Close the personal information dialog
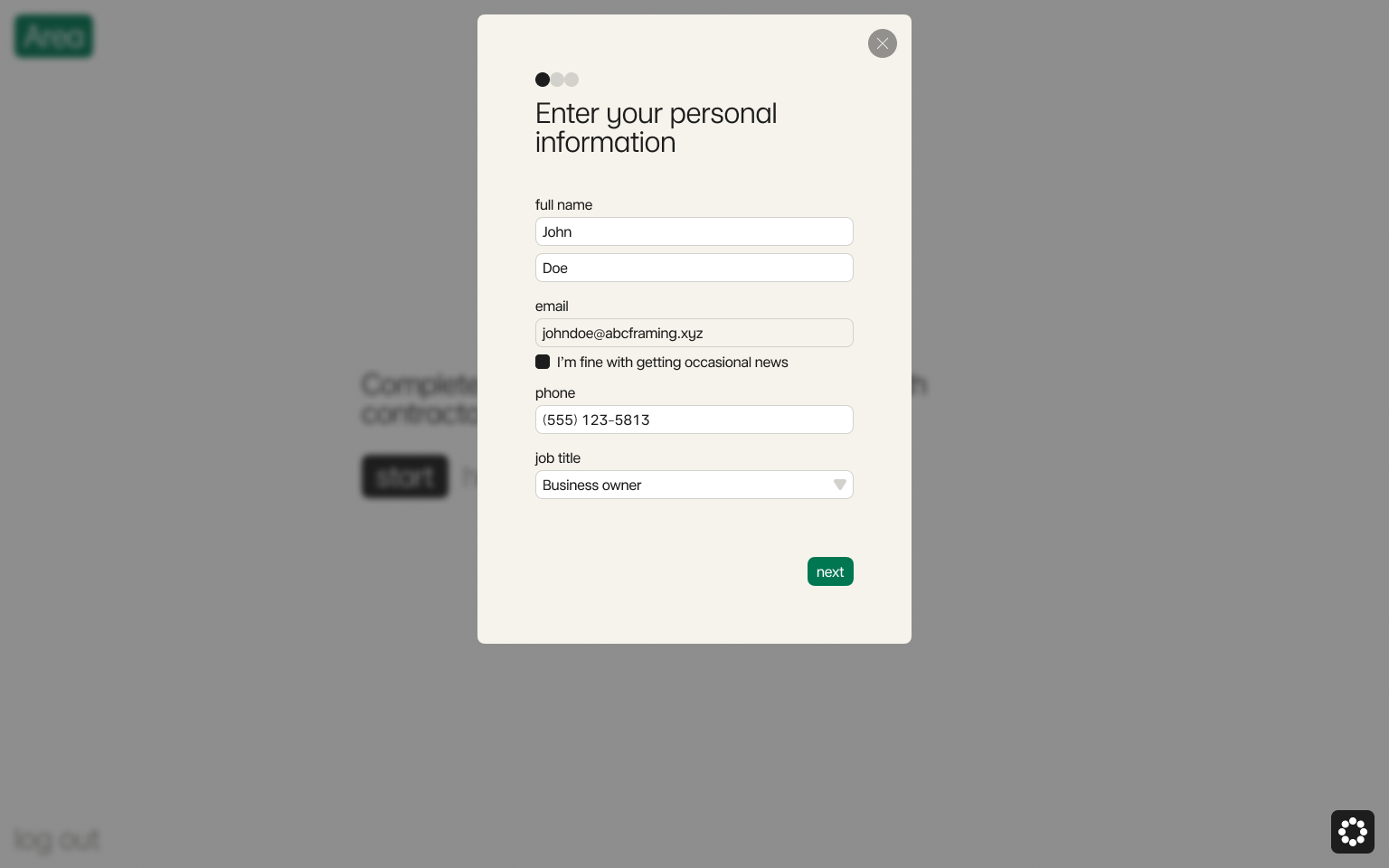This screenshot has height=868, width=1389. (x=883, y=43)
